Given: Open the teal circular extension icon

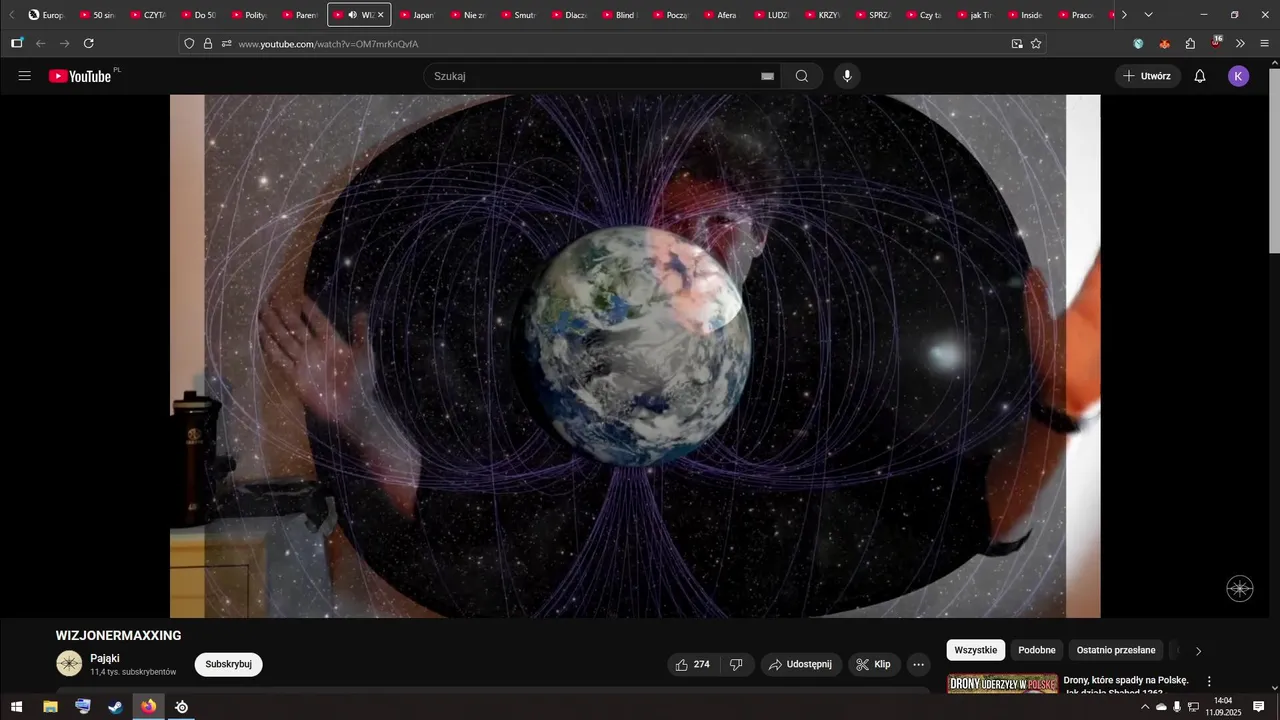Looking at the screenshot, I should click(1138, 44).
